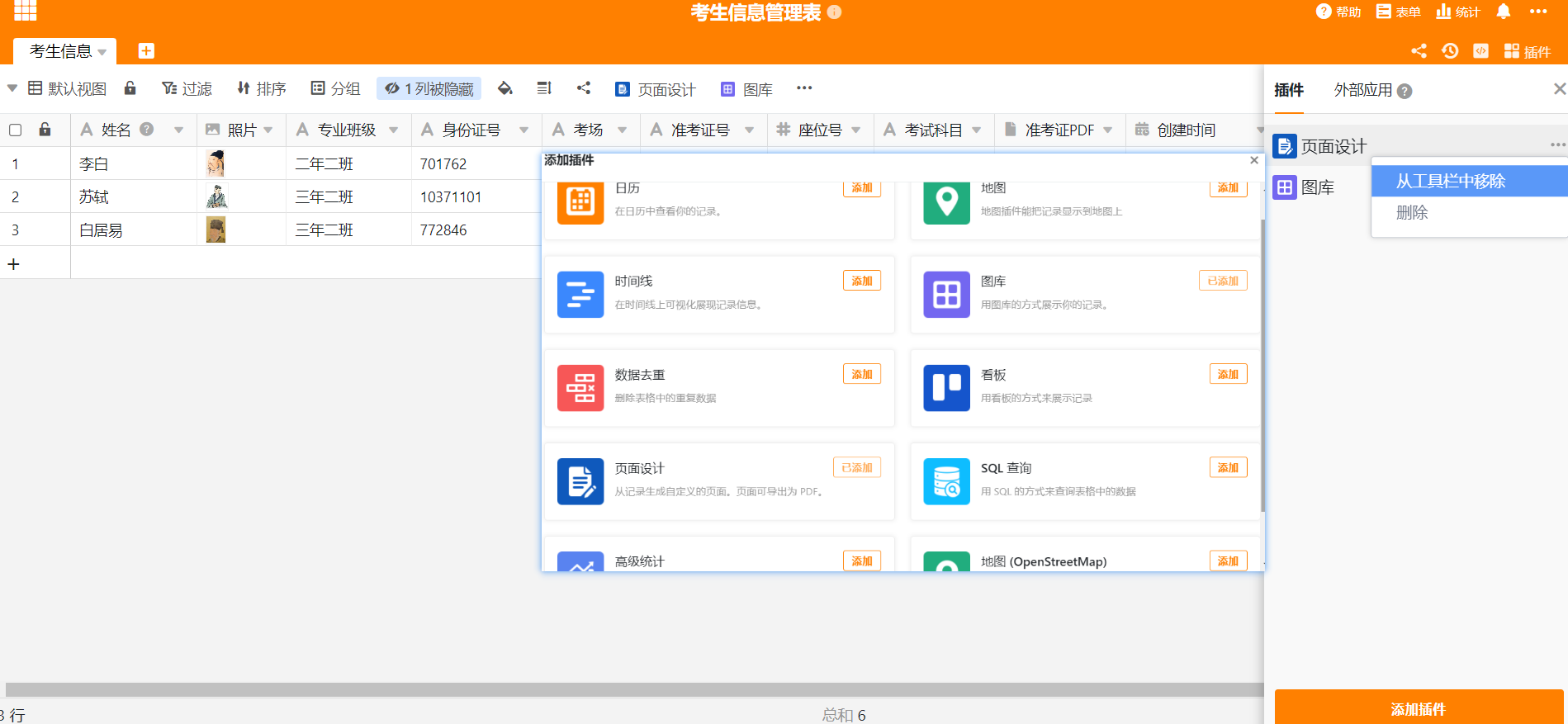
Task: Add a new row with plus button
Action: (13, 264)
